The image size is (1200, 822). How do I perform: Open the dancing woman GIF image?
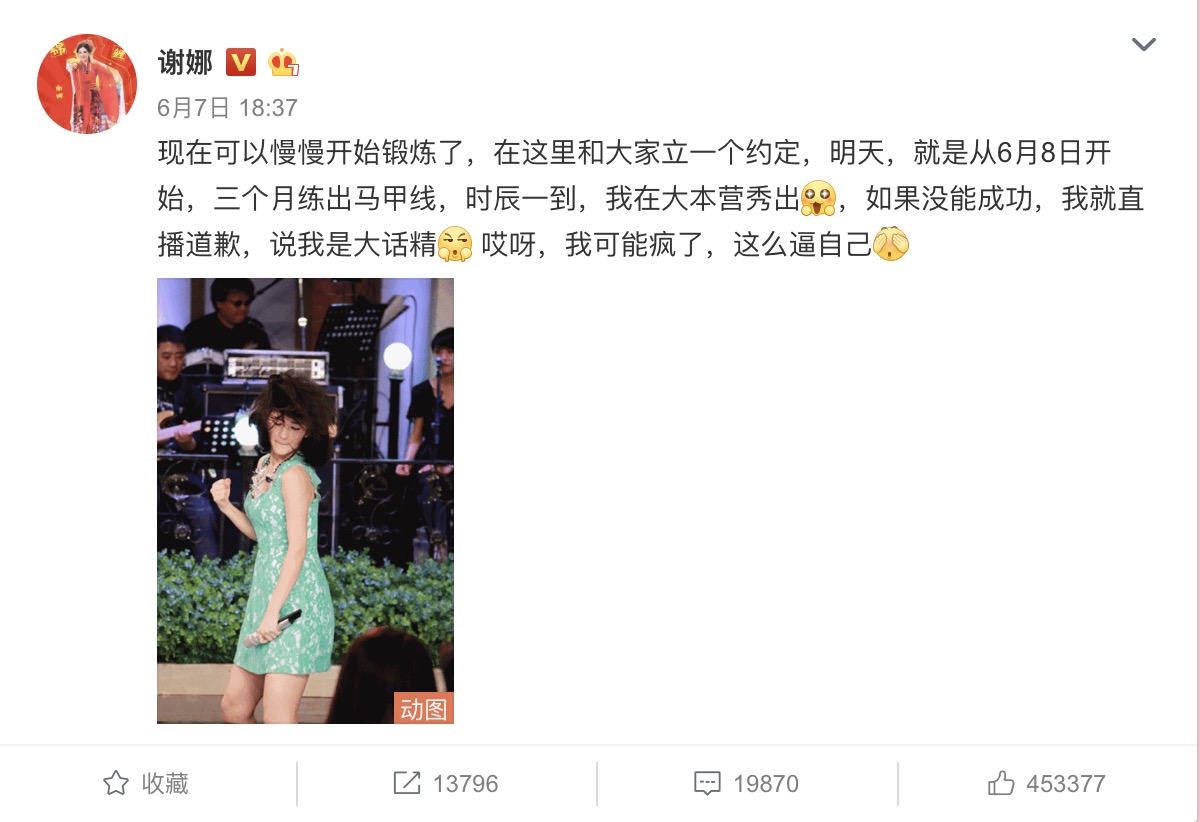pyautogui.click(x=305, y=500)
